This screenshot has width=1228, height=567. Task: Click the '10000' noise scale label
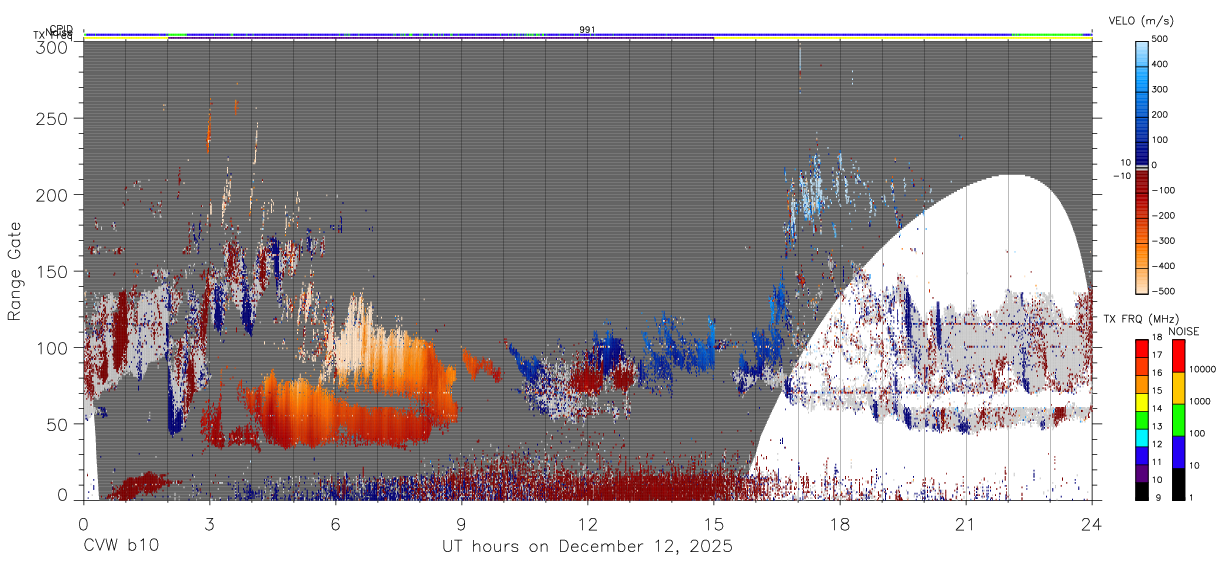(x=1203, y=370)
